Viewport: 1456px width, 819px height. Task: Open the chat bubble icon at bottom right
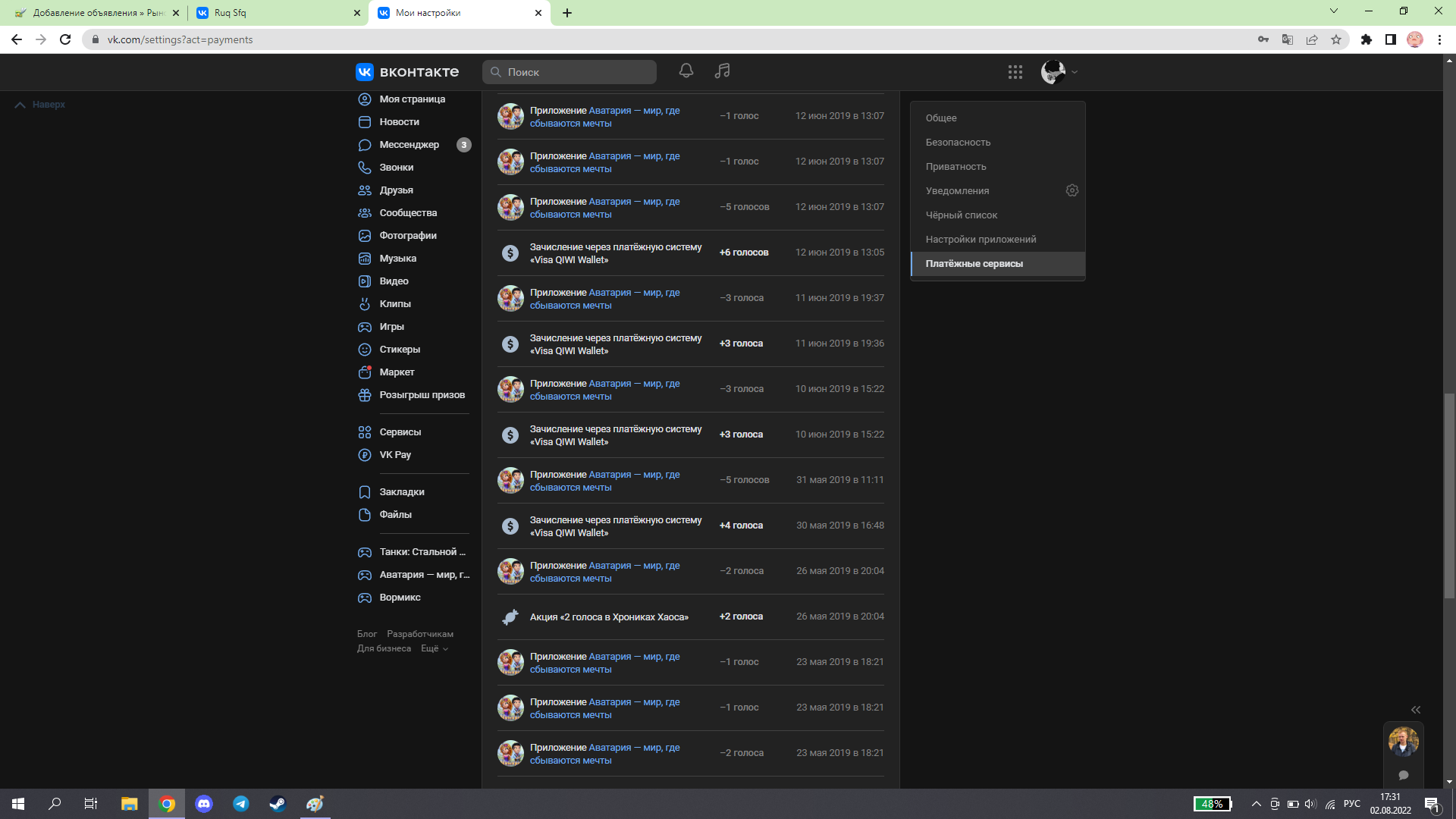click(x=1404, y=775)
